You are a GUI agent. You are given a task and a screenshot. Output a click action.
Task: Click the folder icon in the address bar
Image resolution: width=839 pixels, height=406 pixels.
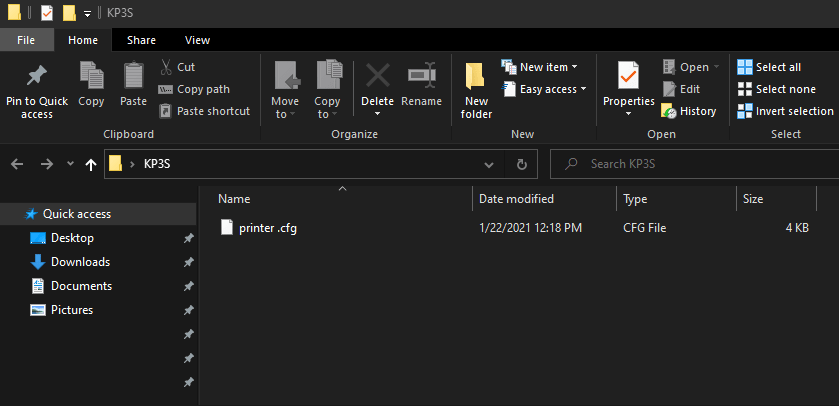(x=116, y=164)
